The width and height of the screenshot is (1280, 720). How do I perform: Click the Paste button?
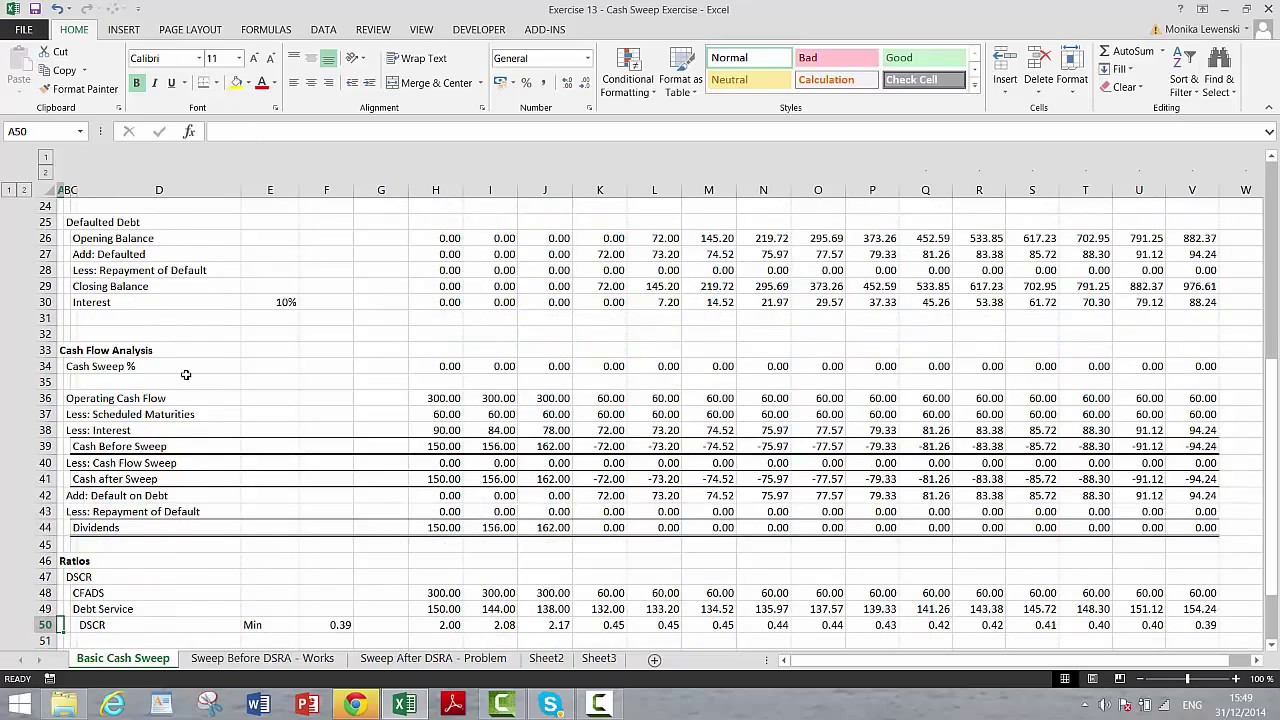(x=18, y=68)
